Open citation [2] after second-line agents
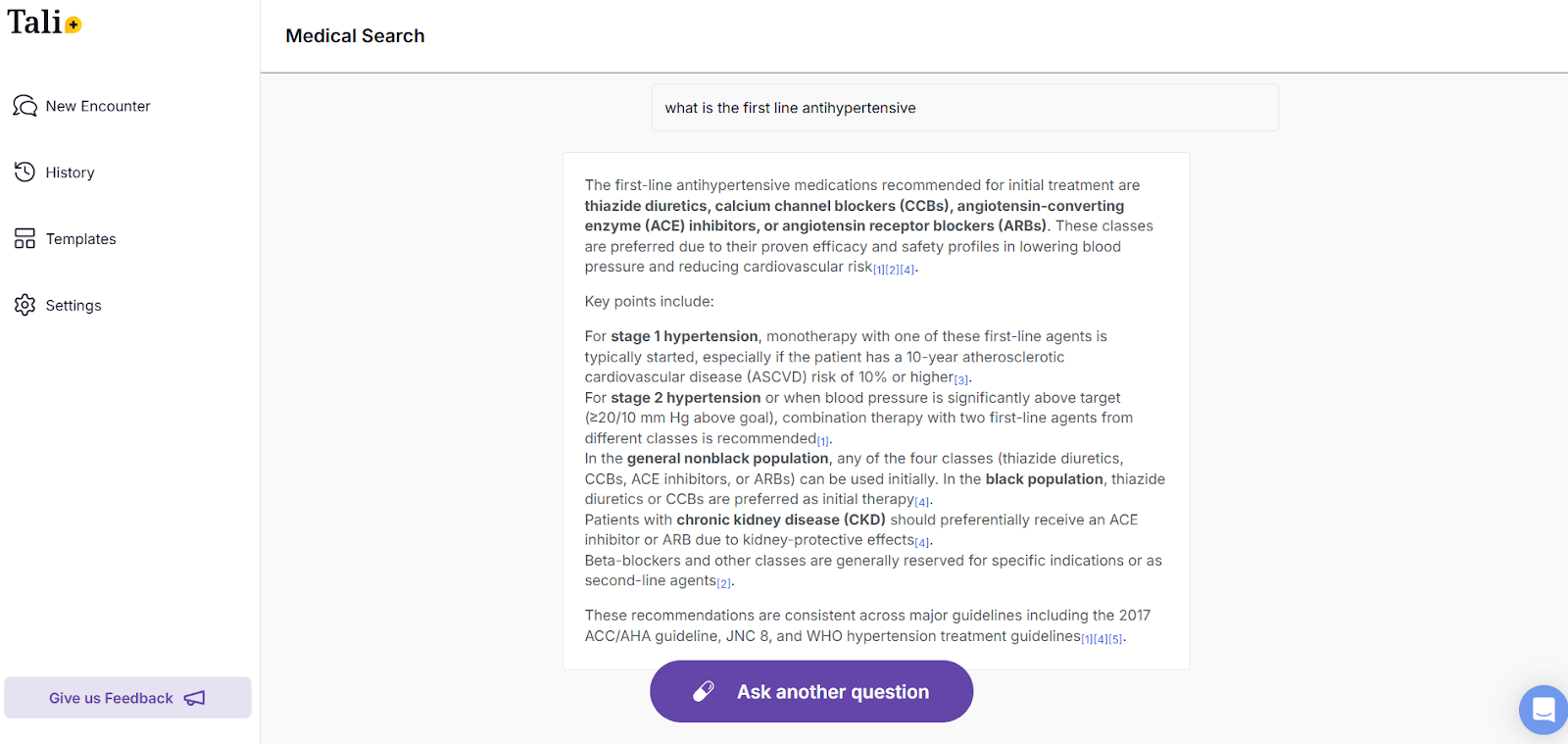 pyautogui.click(x=724, y=582)
